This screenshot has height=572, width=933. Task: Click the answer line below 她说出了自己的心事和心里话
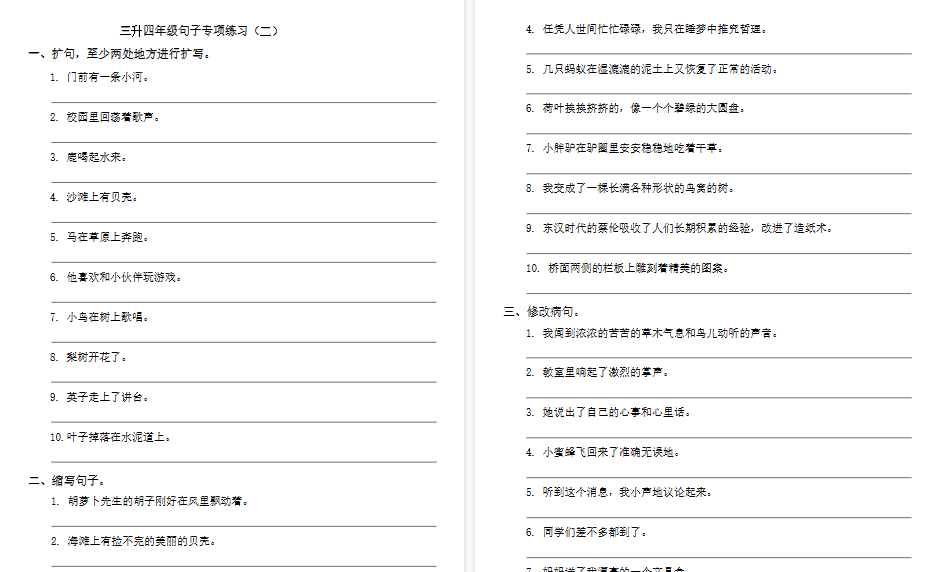pos(719,437)
